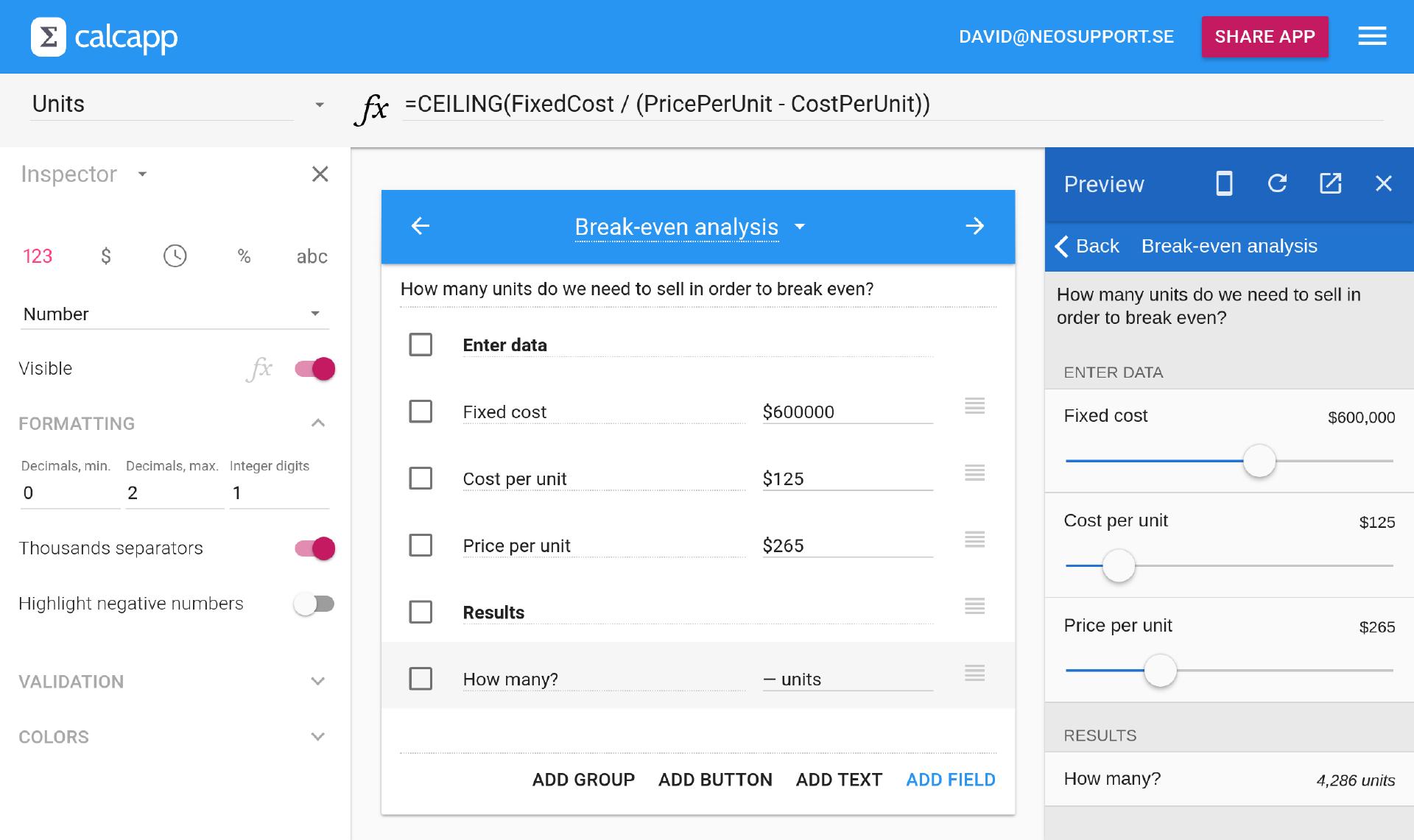The width and height of the screenshot is (1414, 840).
Task: Click drag handle beside Fixed cost row
Action: pyautogui.click(x=974, y=406)
